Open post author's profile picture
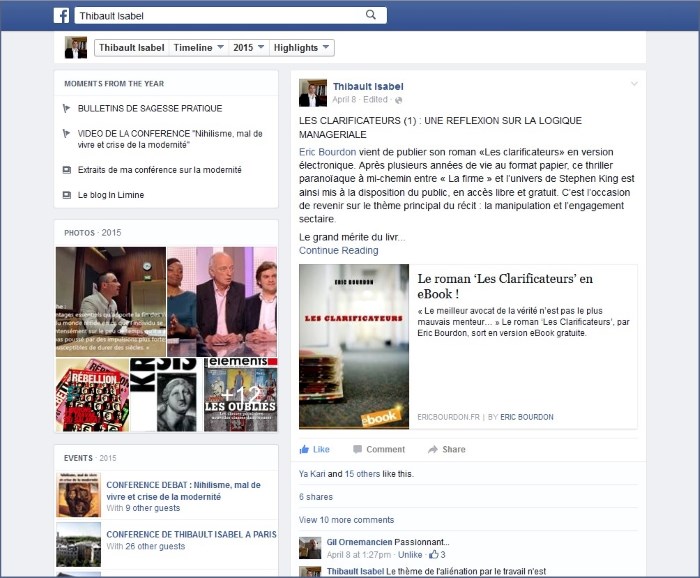 click(313, 93)
